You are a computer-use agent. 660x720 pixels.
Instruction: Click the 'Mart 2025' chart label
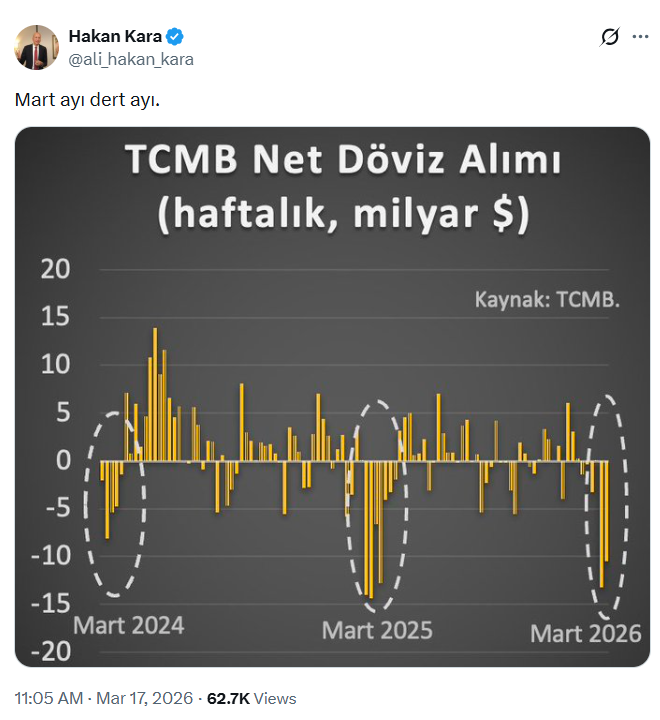pos(377,630)
